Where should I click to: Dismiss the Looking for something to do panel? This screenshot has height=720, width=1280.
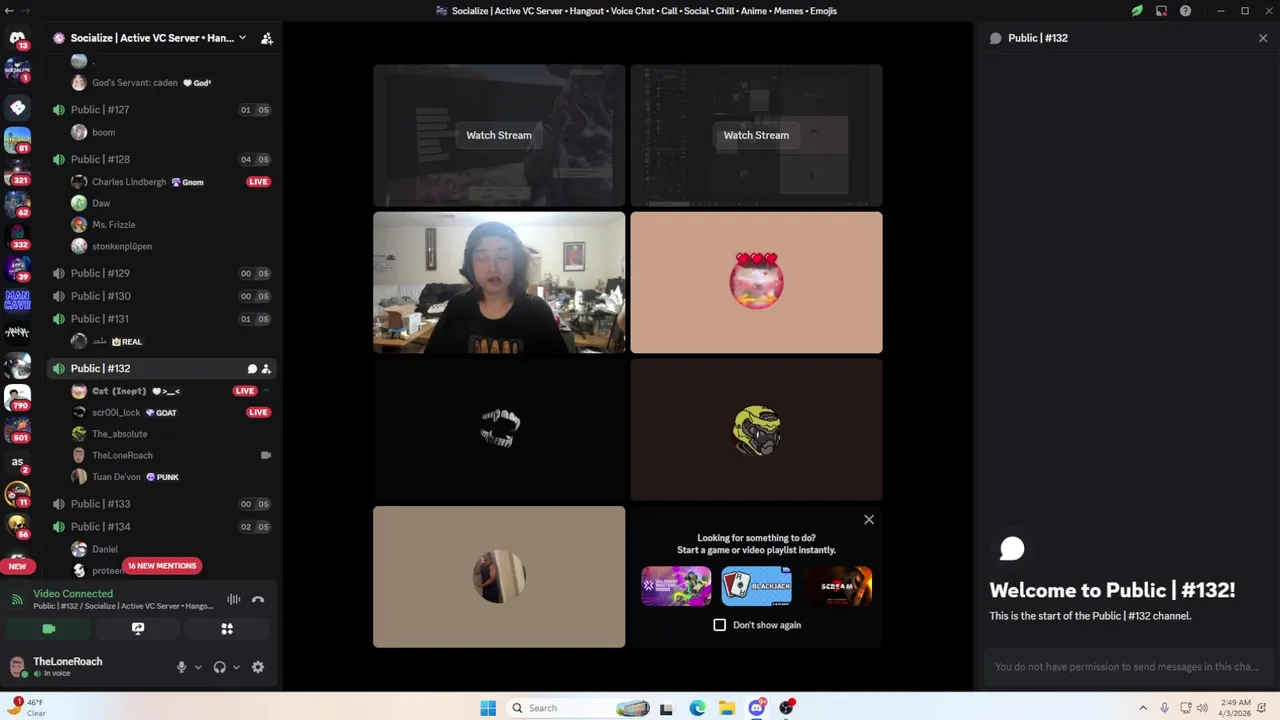coord(868,520)
